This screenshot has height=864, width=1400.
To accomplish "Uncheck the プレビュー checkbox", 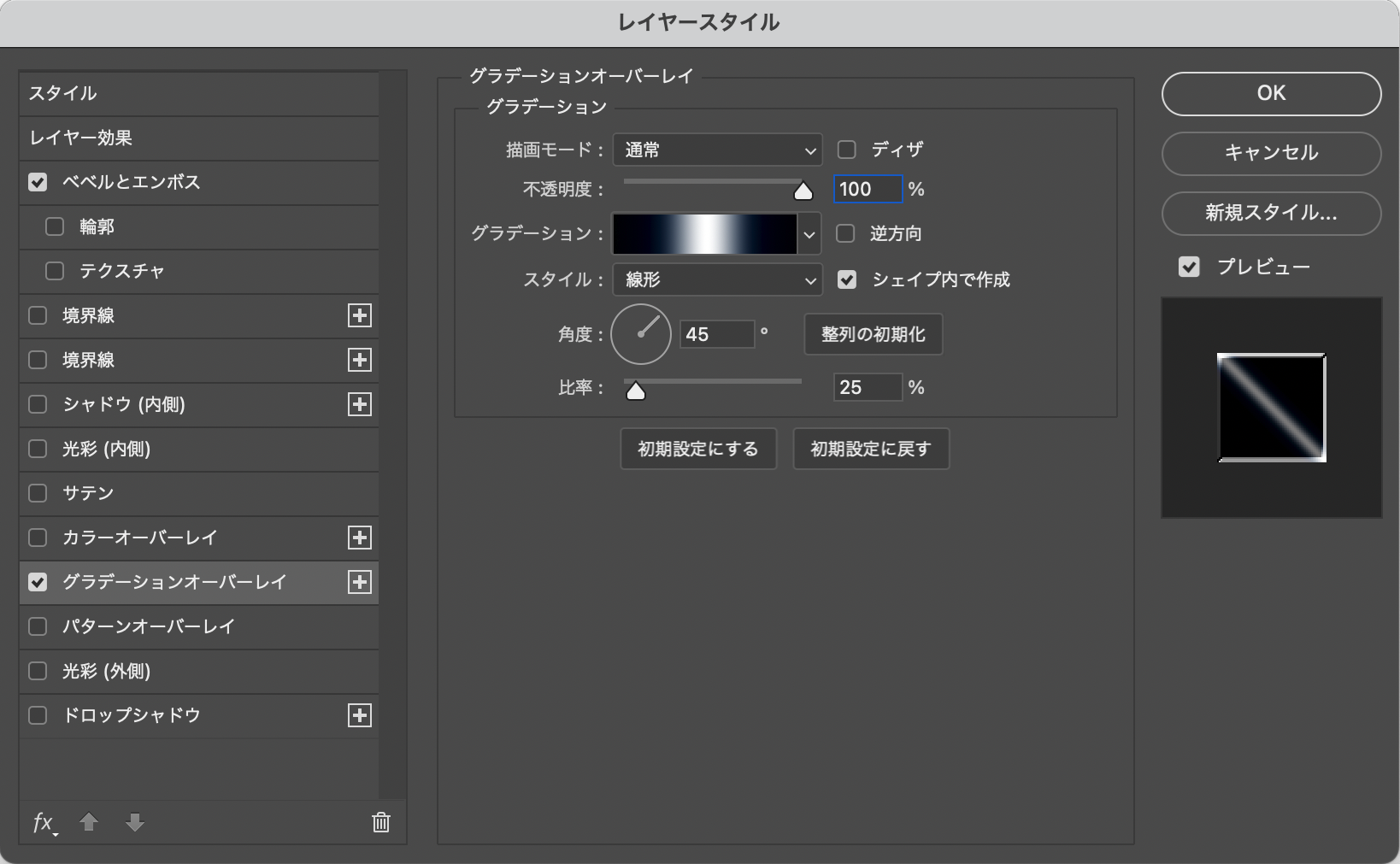I will pos(1189,267).
